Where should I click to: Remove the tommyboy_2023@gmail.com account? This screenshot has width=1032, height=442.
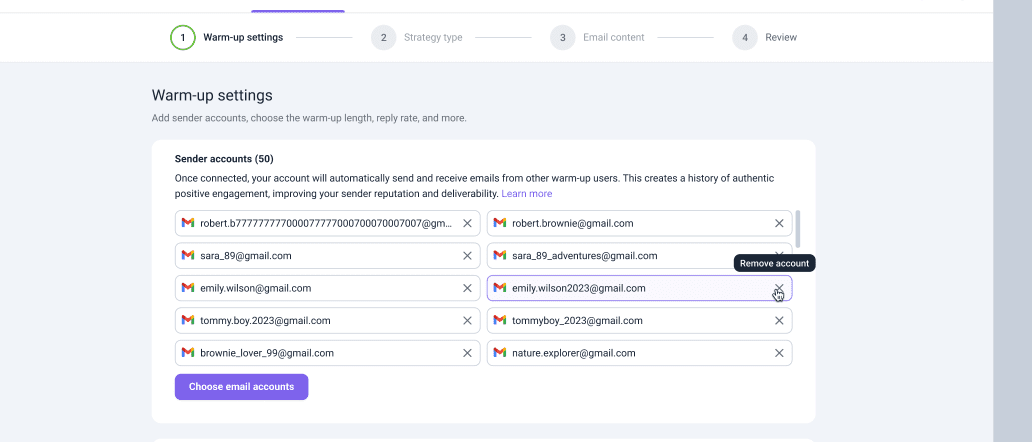779,321
